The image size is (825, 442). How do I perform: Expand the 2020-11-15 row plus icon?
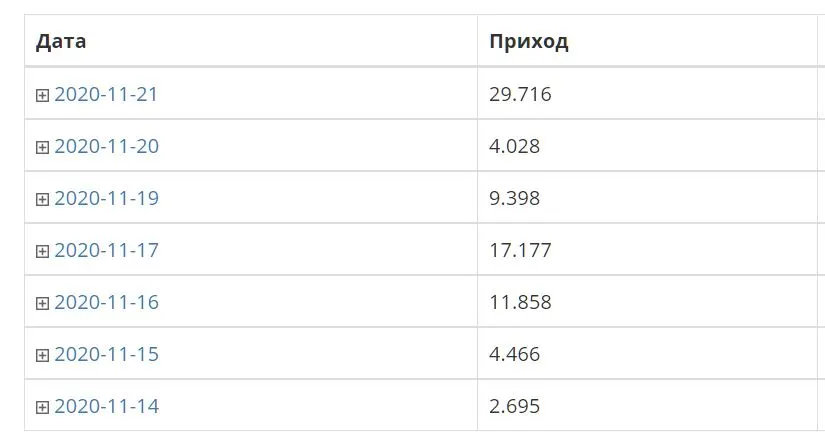42,356
